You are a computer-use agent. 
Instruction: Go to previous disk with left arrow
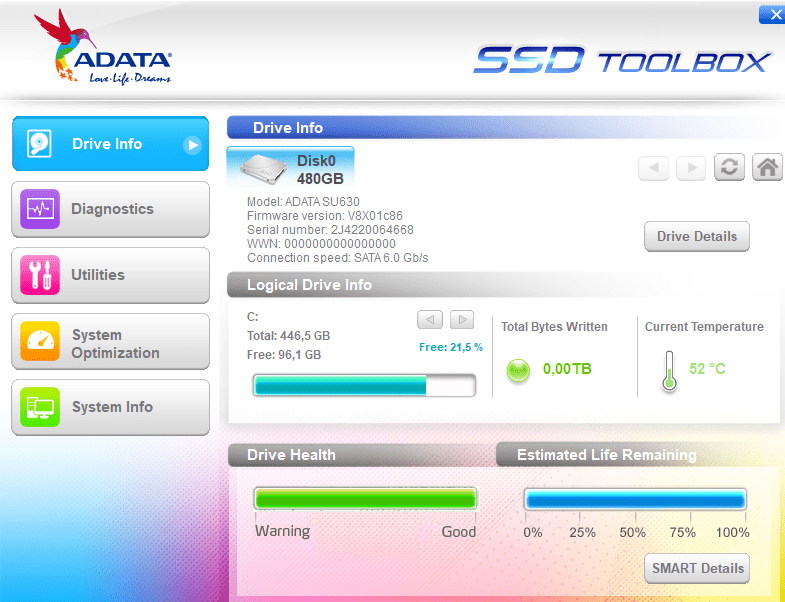pyautogui.click(x=653, y=168)
